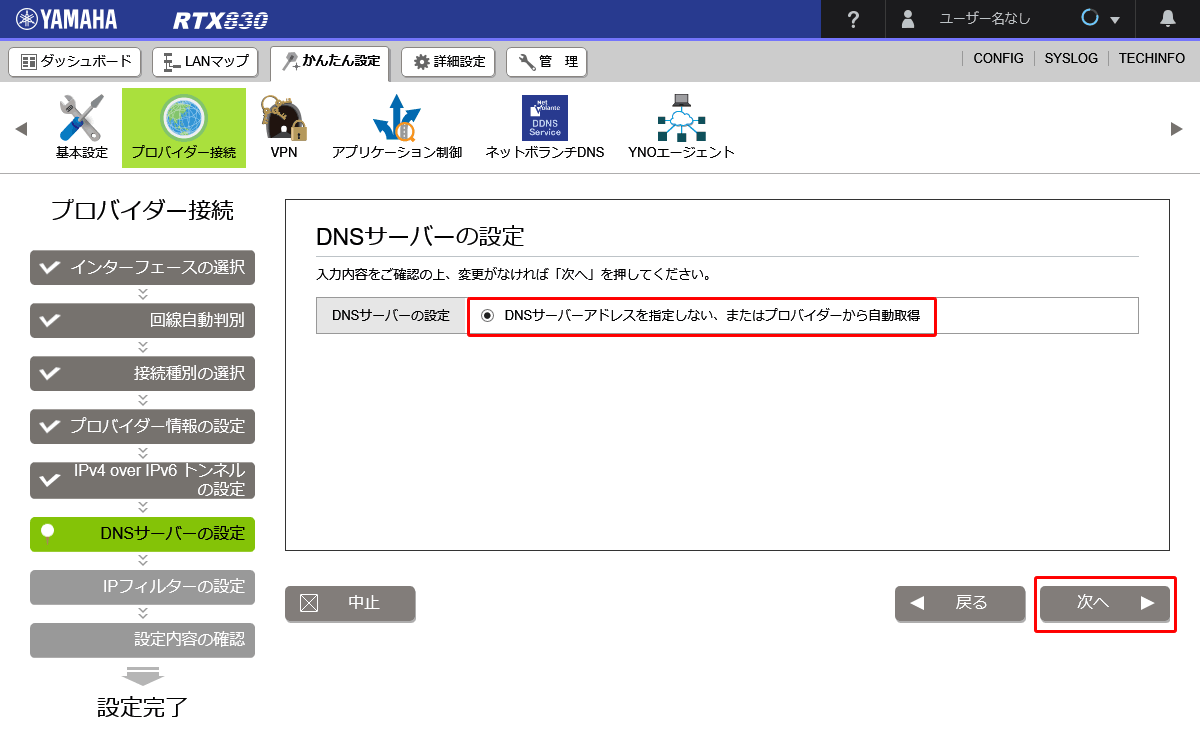Screen dimensions: 1200x730
Task: Select the かんたん設定 tab
Action: tap(330, 62)
